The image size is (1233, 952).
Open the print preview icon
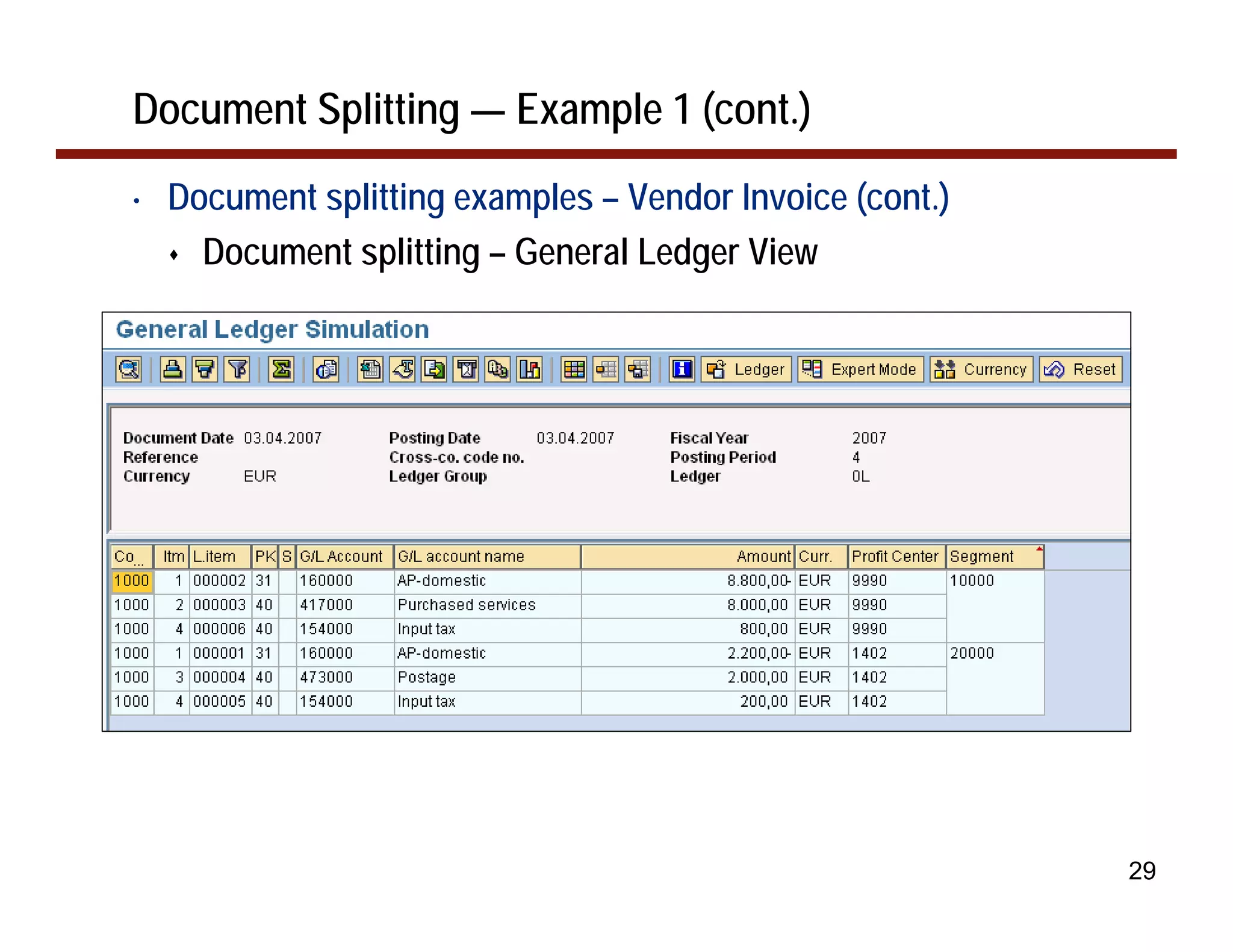click(326, 369)
